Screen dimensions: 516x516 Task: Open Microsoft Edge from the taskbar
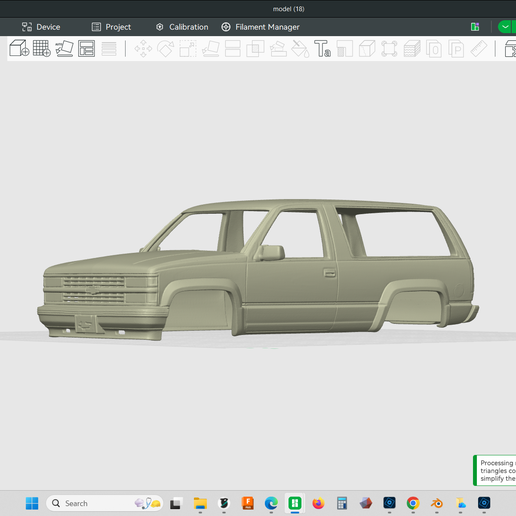tap(271, 503)
